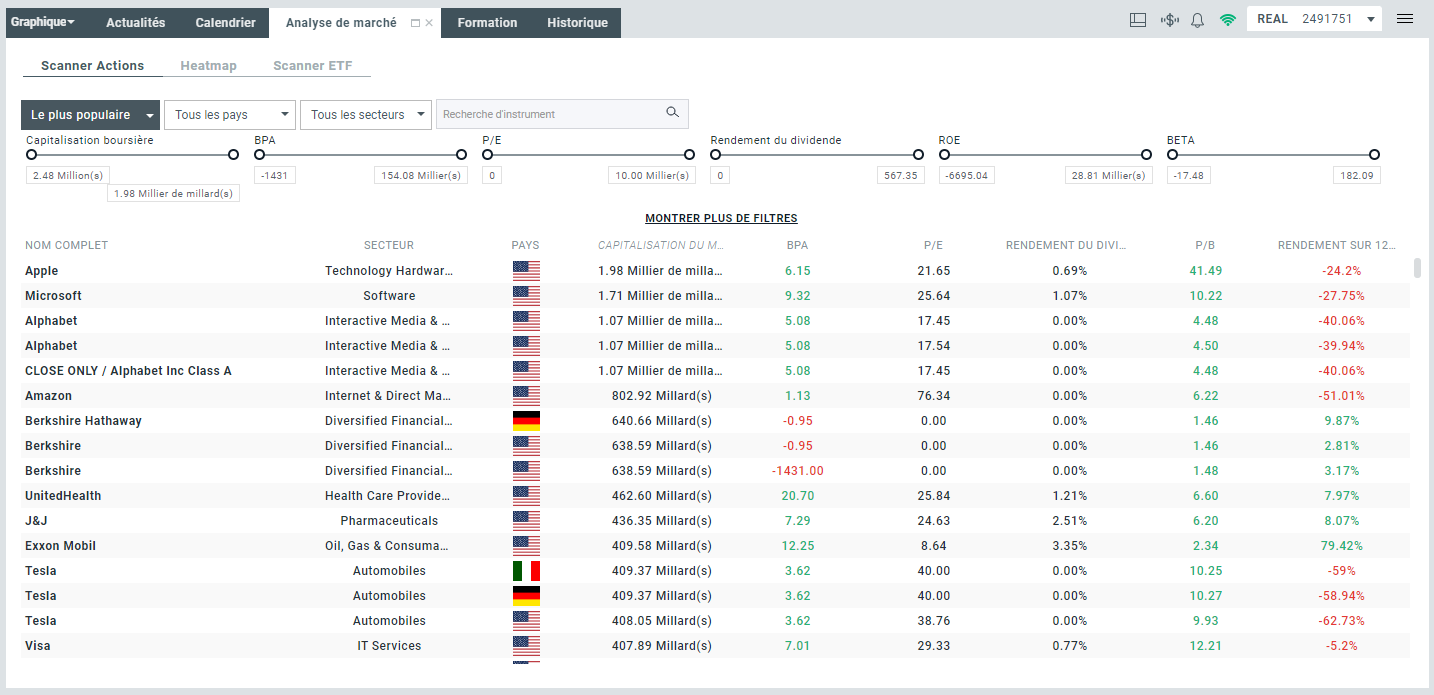Expand the Le plus populaire dropdown
Viewport: 1434px width, 695px height.
tap(90, 115)
